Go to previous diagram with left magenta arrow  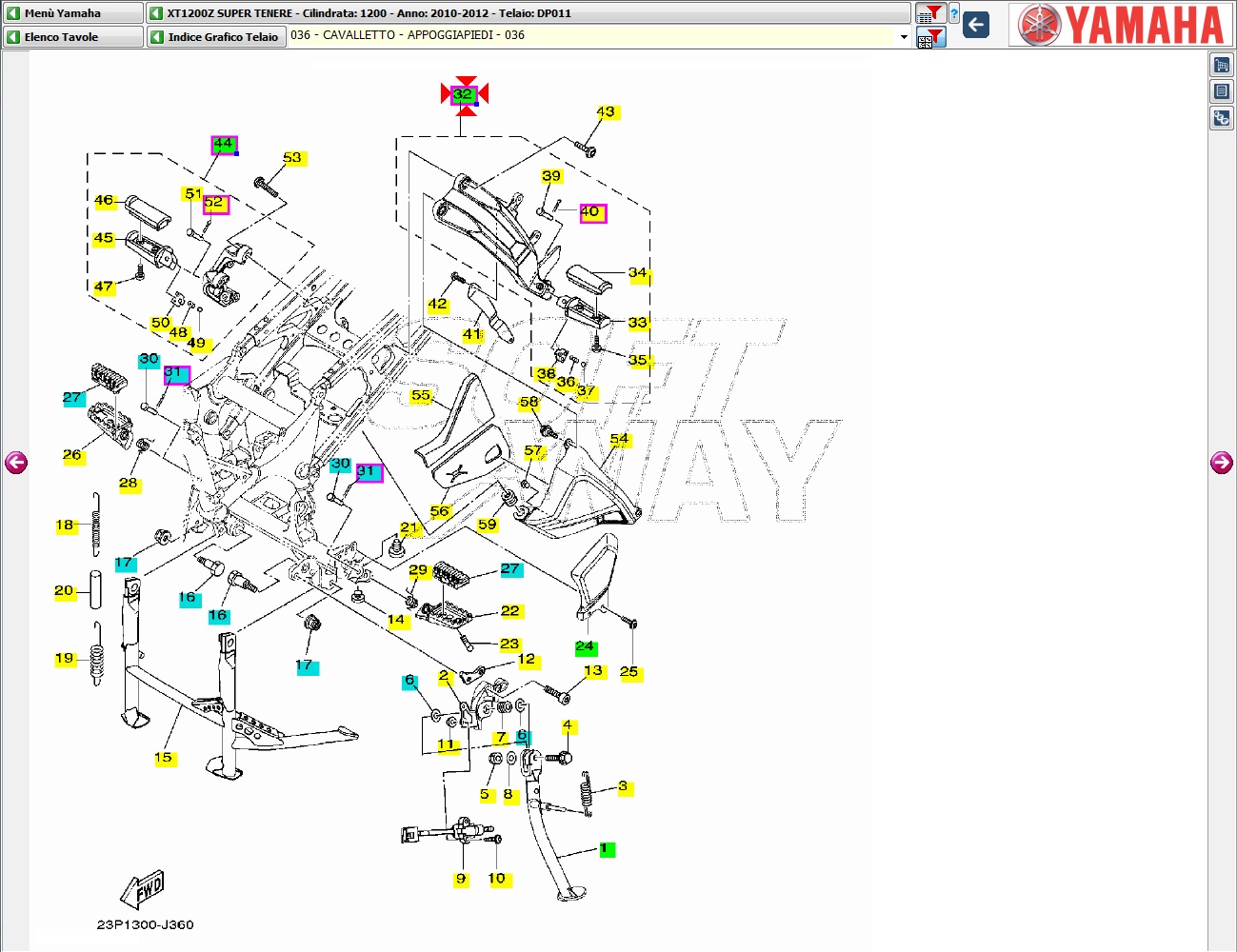pyautogui.click(x=16, y=463)
